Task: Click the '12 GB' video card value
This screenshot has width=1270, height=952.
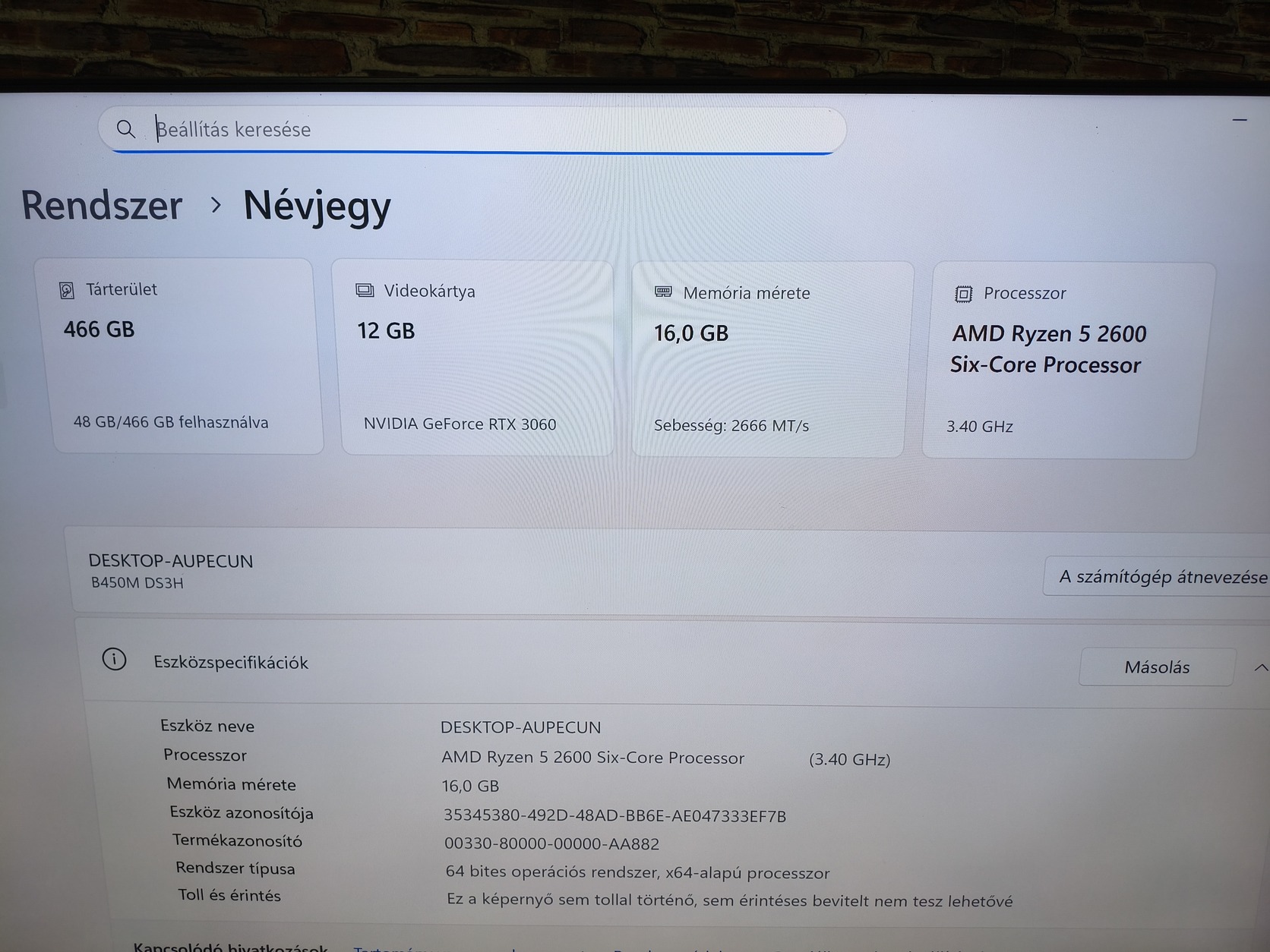Action: tap(386, 331)
